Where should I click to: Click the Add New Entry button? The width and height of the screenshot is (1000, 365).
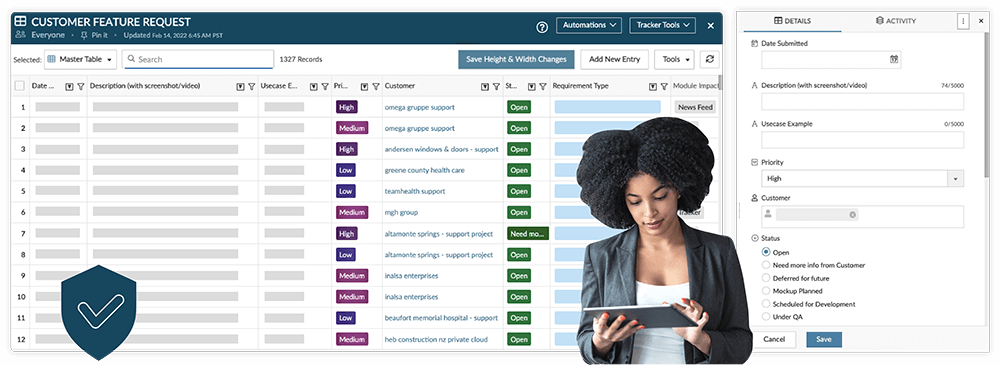click(615, 59)
